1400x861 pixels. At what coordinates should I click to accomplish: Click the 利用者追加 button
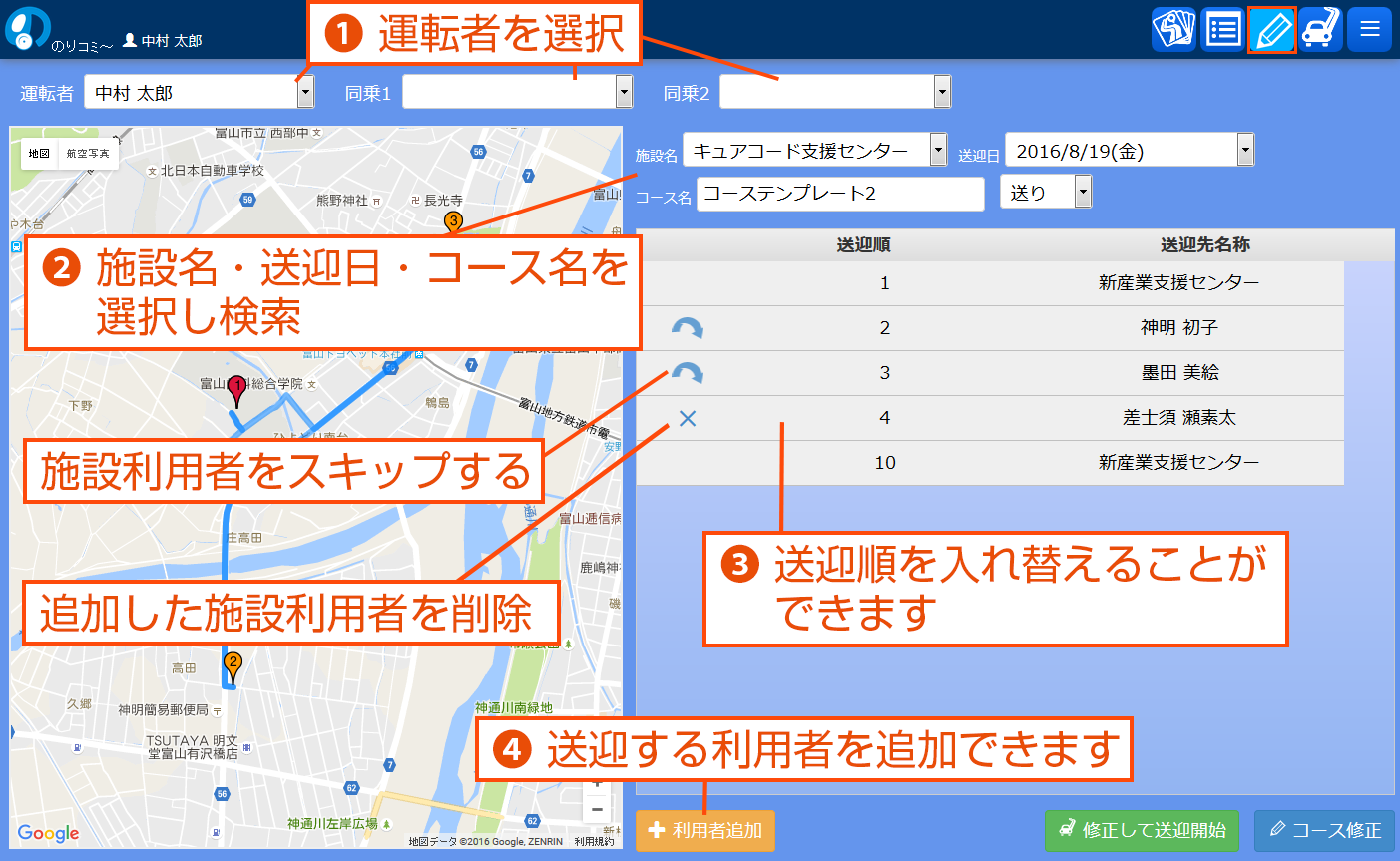pos(705,830)
